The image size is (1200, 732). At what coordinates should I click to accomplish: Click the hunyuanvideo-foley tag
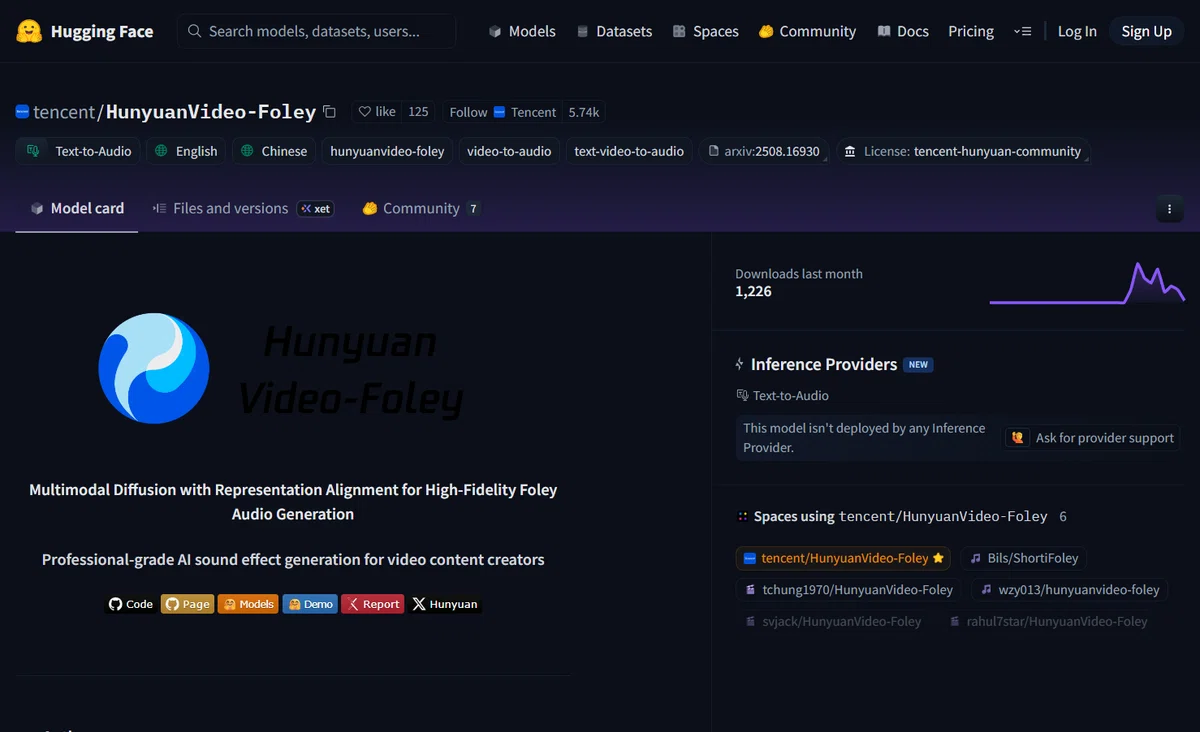pyautogui.click(x=387, y=151)
